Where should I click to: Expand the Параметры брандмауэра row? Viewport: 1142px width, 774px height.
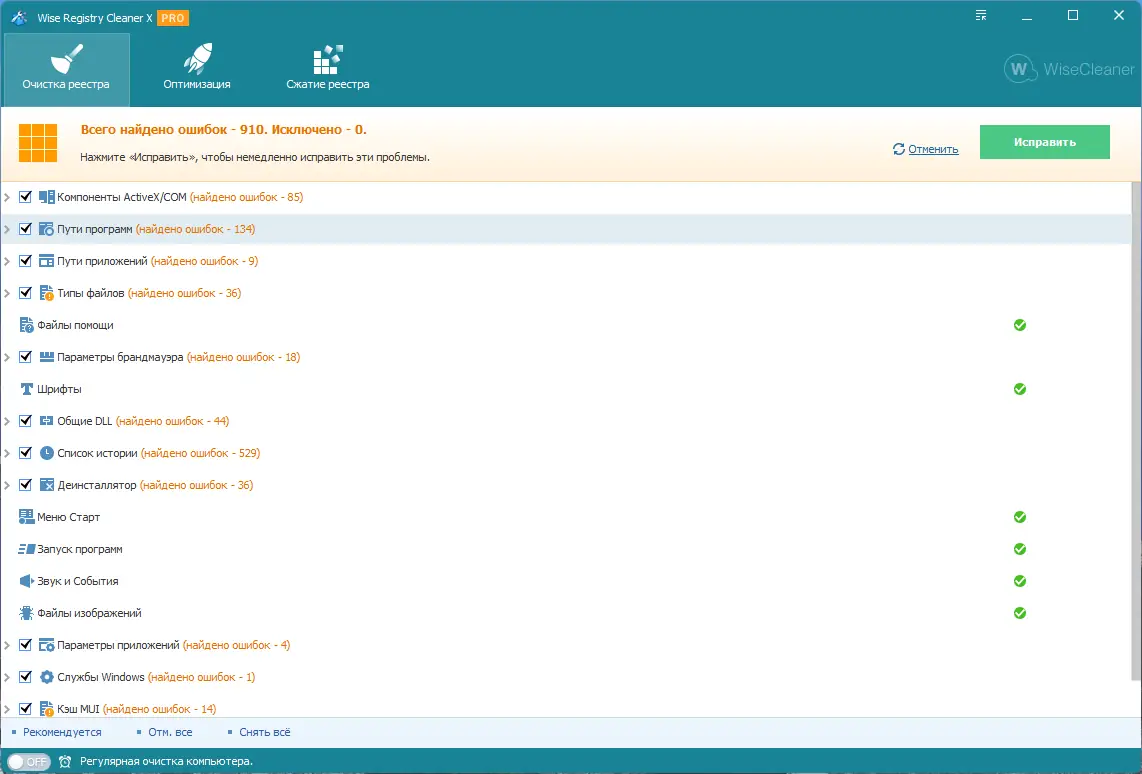tap(7, 358)
